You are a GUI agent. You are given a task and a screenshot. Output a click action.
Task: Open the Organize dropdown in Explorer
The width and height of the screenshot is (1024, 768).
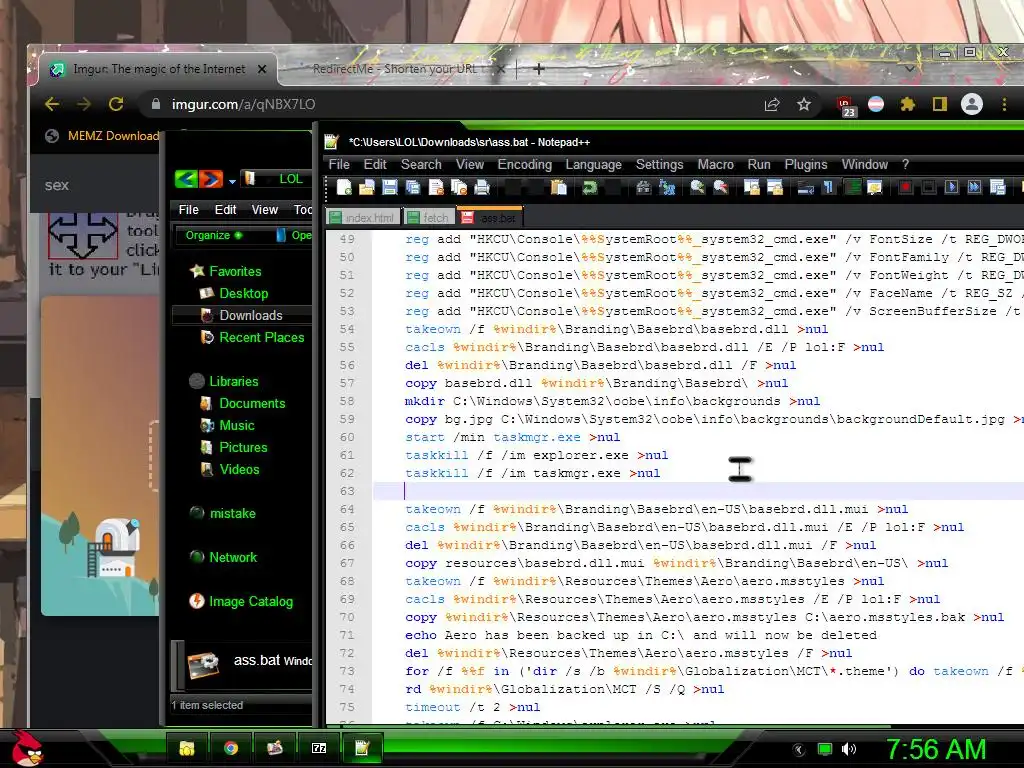[x=214, y=235]
